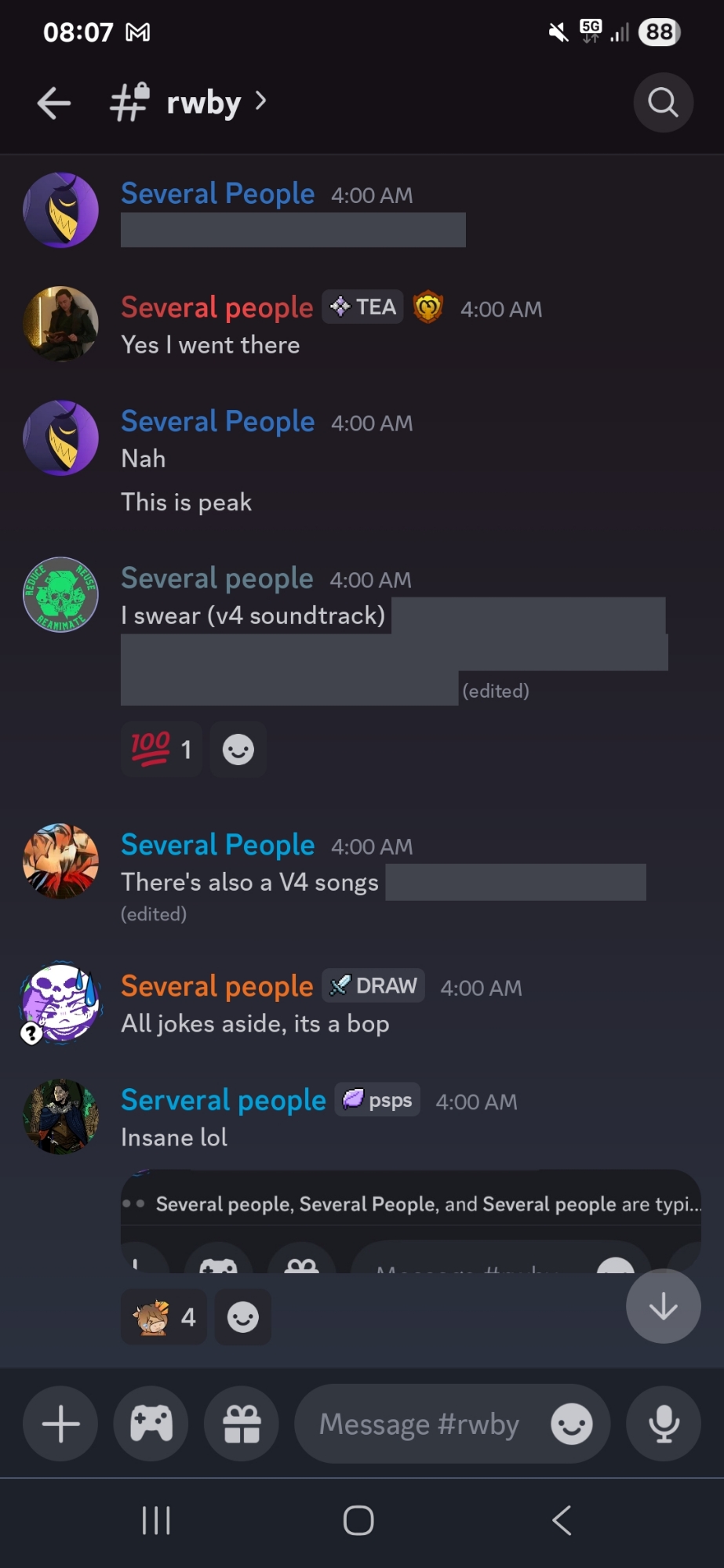This screenshot has width=724, height=1568.
Task: Tap the plus attachment button
Action: coord(60,1424)
